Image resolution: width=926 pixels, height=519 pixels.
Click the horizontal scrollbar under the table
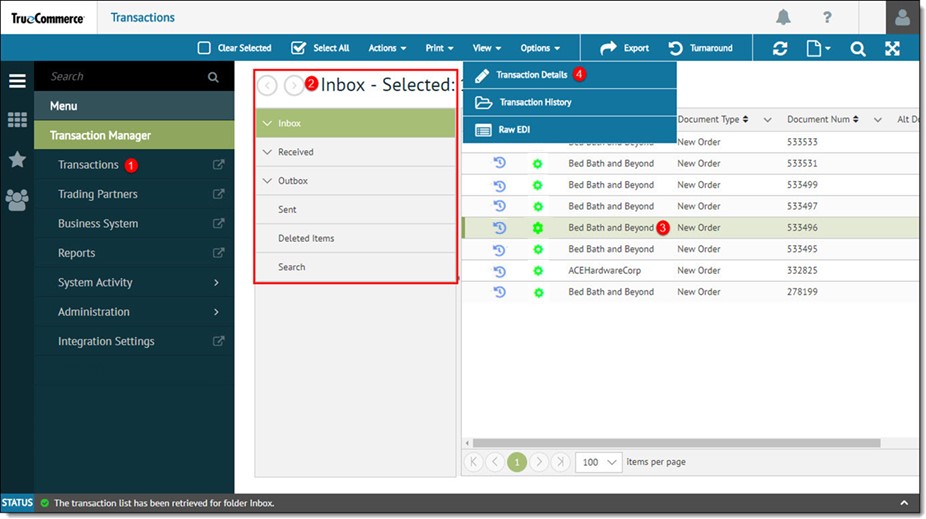[x=672, y=443]
